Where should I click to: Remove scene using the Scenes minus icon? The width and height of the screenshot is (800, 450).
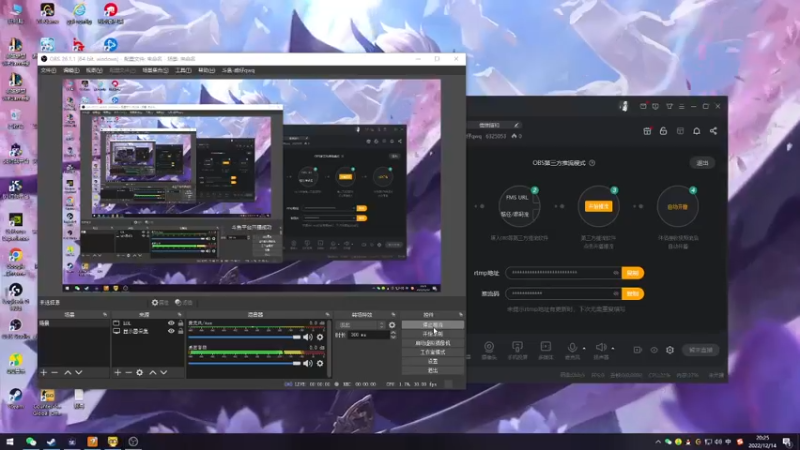pyautogui.click(x=55, y=372)
